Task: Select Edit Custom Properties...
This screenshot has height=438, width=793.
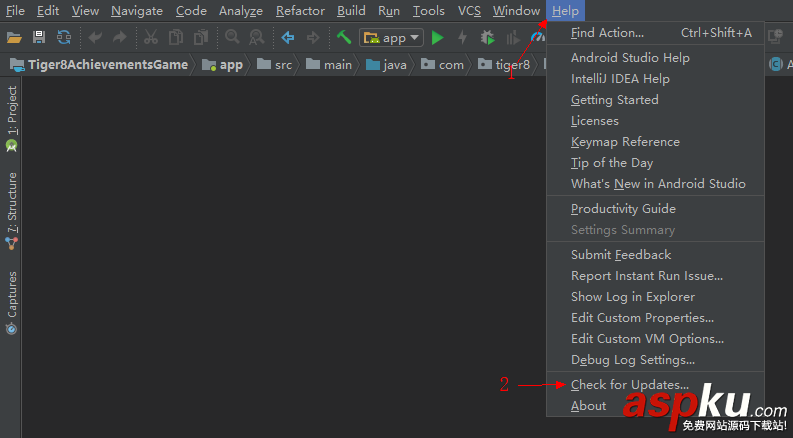Action: coord(655,318)
